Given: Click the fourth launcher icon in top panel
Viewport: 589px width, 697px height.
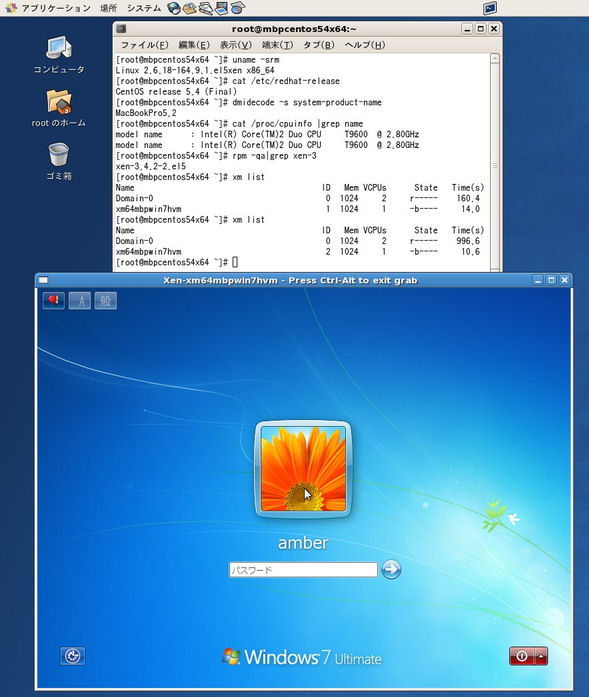Looking at the screenshot, I should click(x=221, y=8).
